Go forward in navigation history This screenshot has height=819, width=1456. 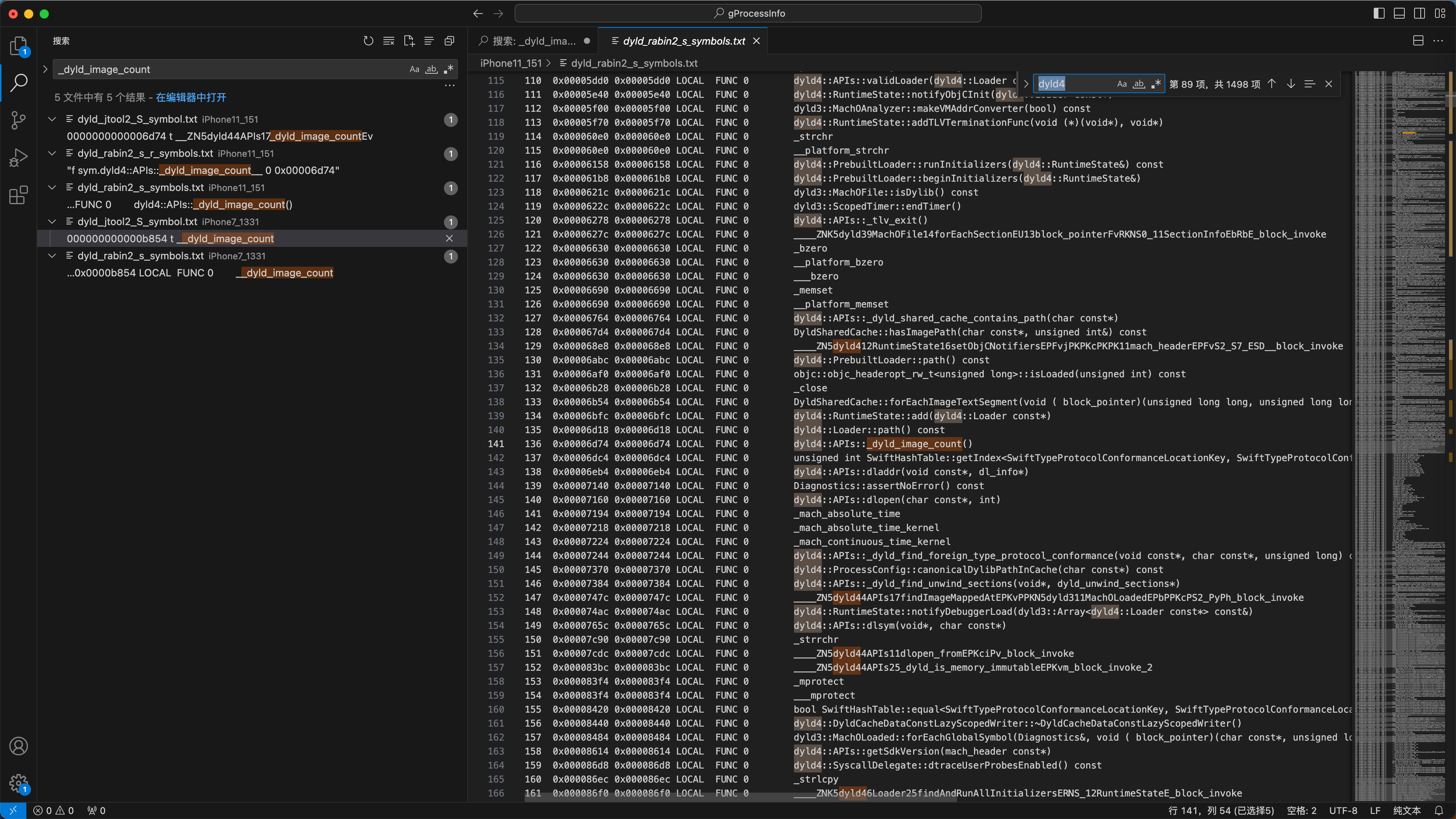[x=499, y=14]
